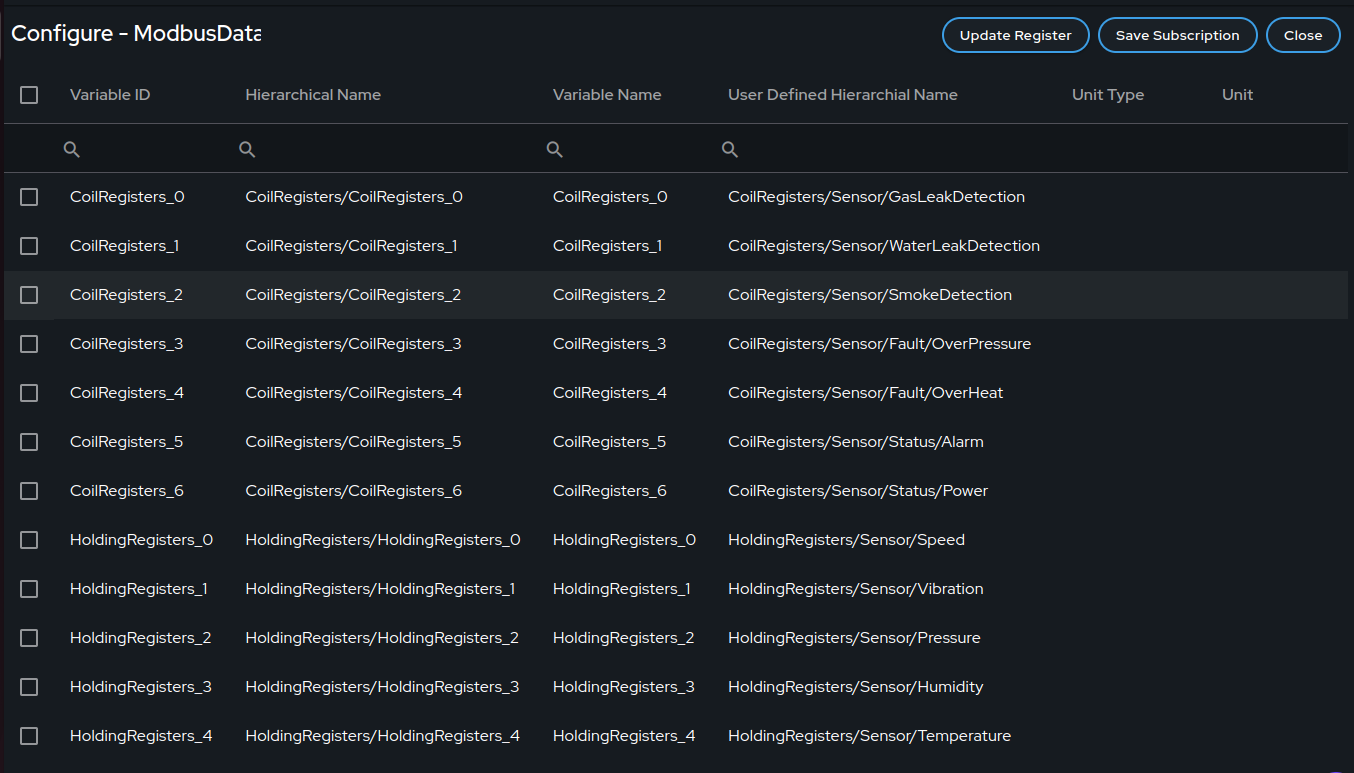This screenshot has height=773, width=1354.
Task: Click HoldingRegisters/Sensor/Vibration cell
Action: click(856, 589)
